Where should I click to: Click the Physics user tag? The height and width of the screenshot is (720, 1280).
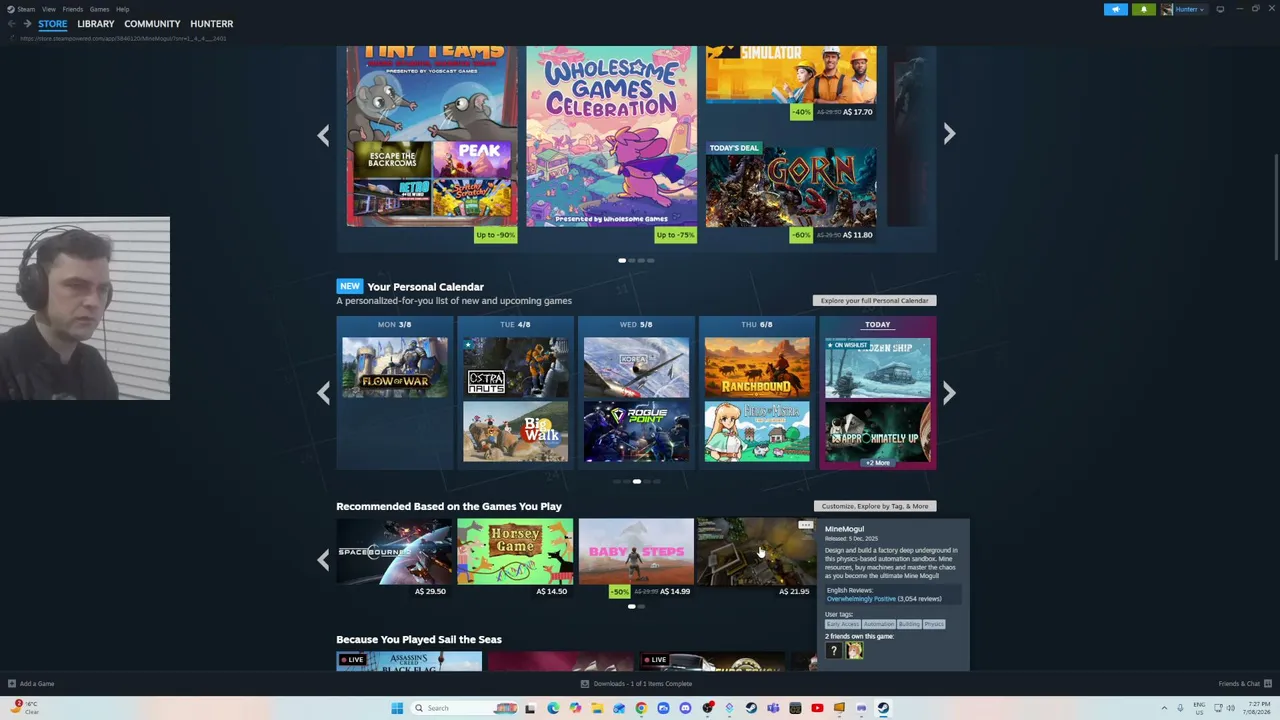(x=934, y=624)
